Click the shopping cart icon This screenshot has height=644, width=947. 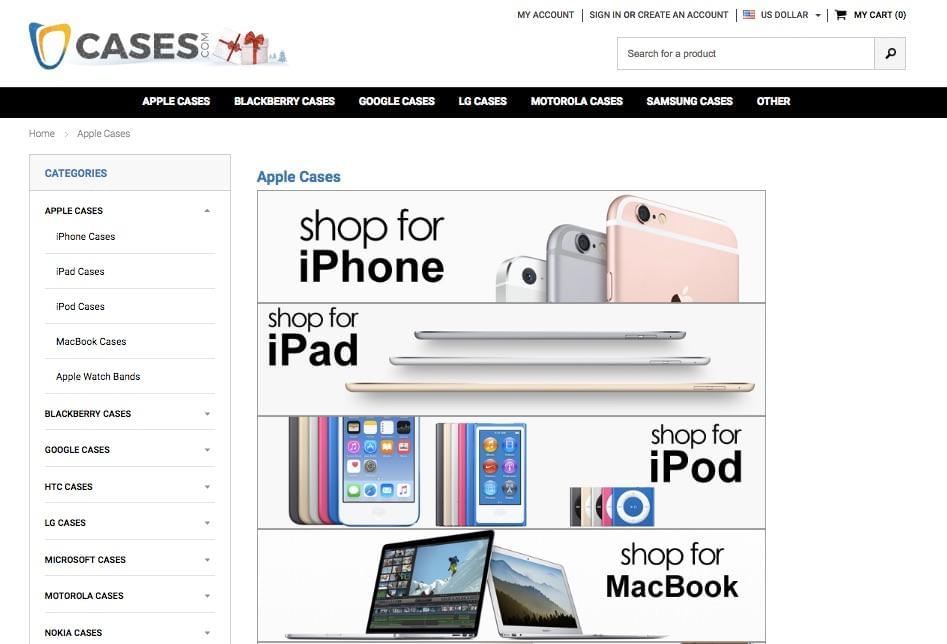pos(840,14)
